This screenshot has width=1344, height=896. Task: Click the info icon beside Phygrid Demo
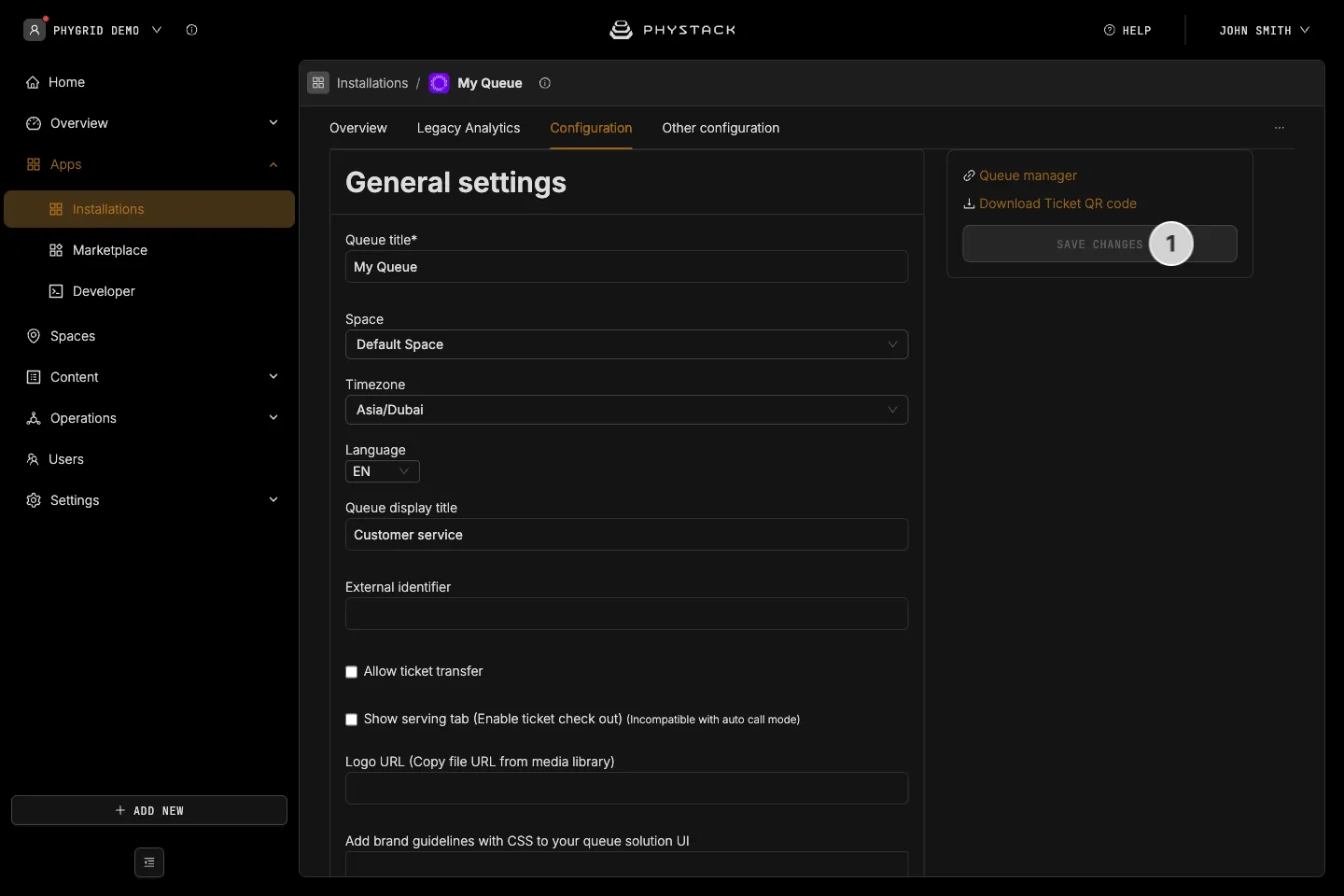point(191,30)
